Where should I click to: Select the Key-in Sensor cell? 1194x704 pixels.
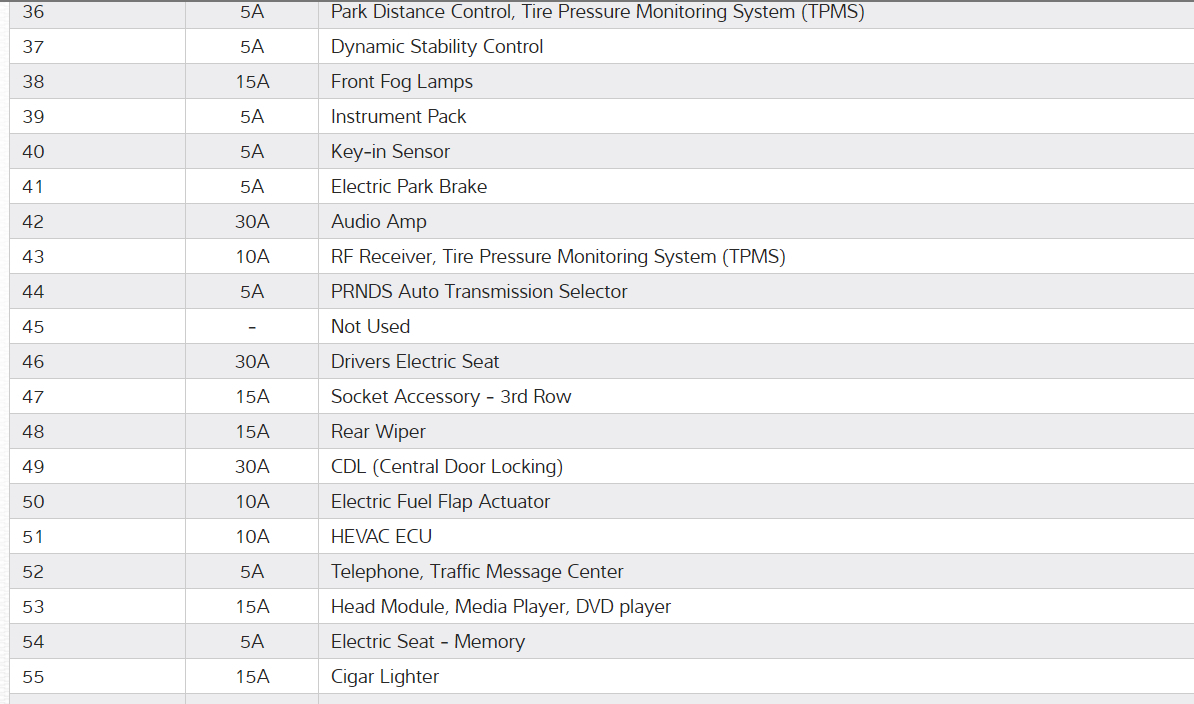coord(391,152)
